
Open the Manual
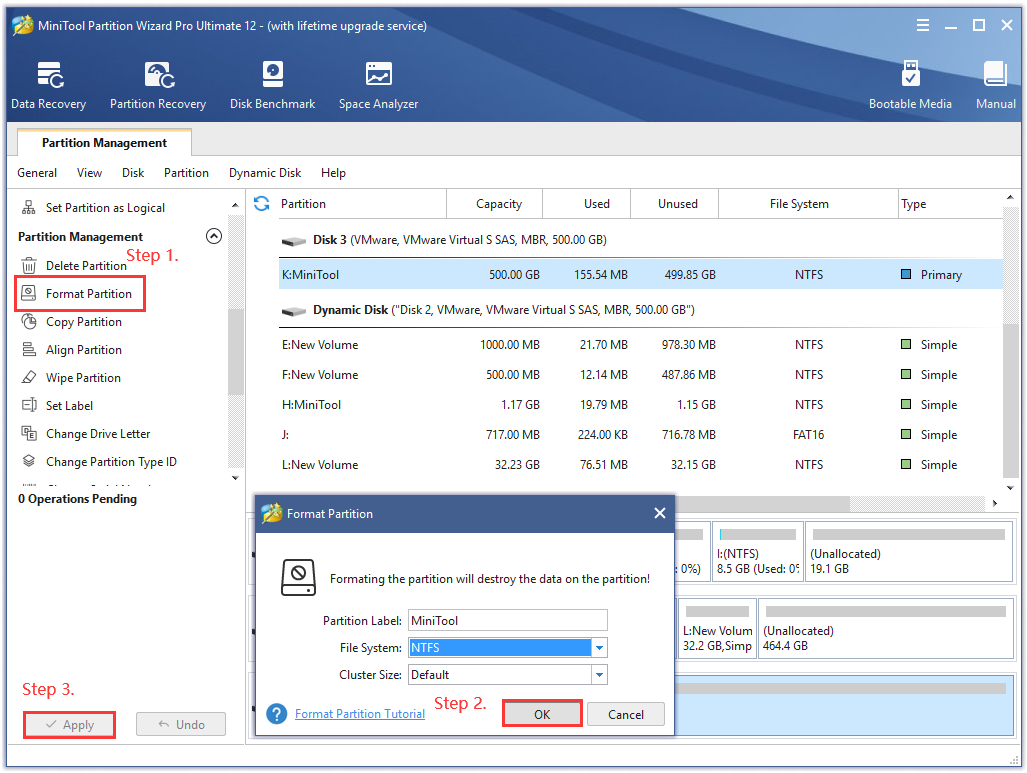click(x=996, y=85)
